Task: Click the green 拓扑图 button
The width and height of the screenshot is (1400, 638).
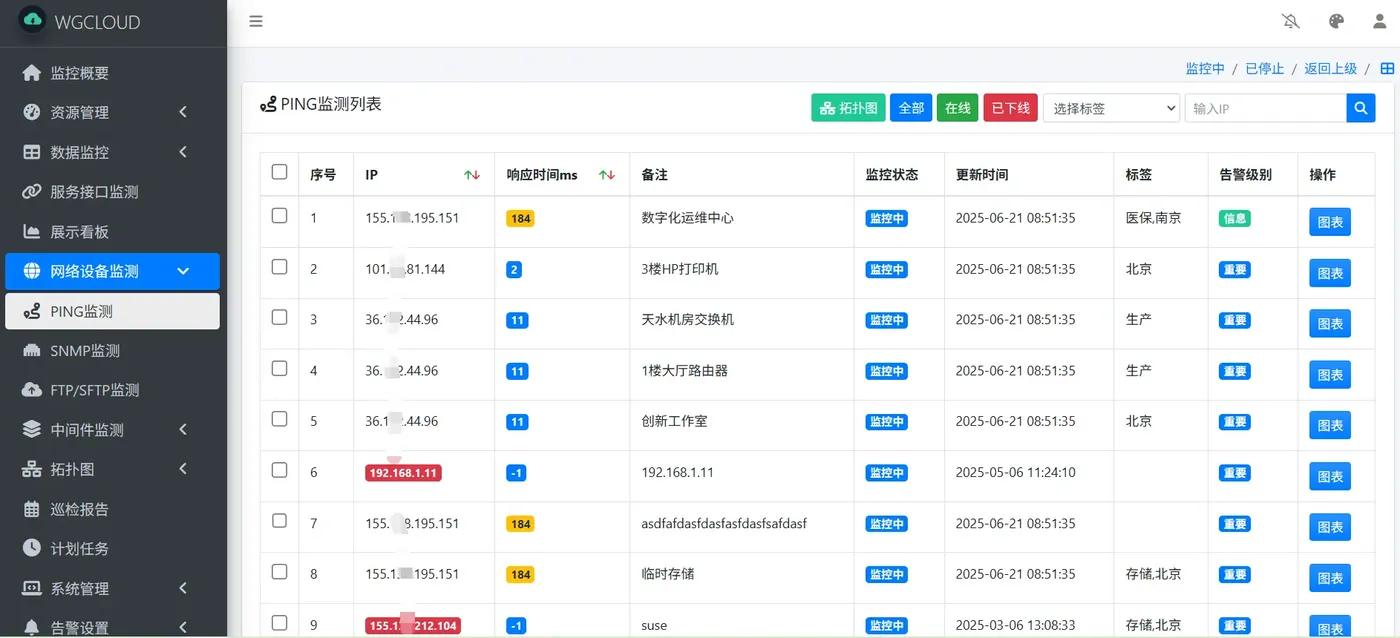Action: pos(848,108)
